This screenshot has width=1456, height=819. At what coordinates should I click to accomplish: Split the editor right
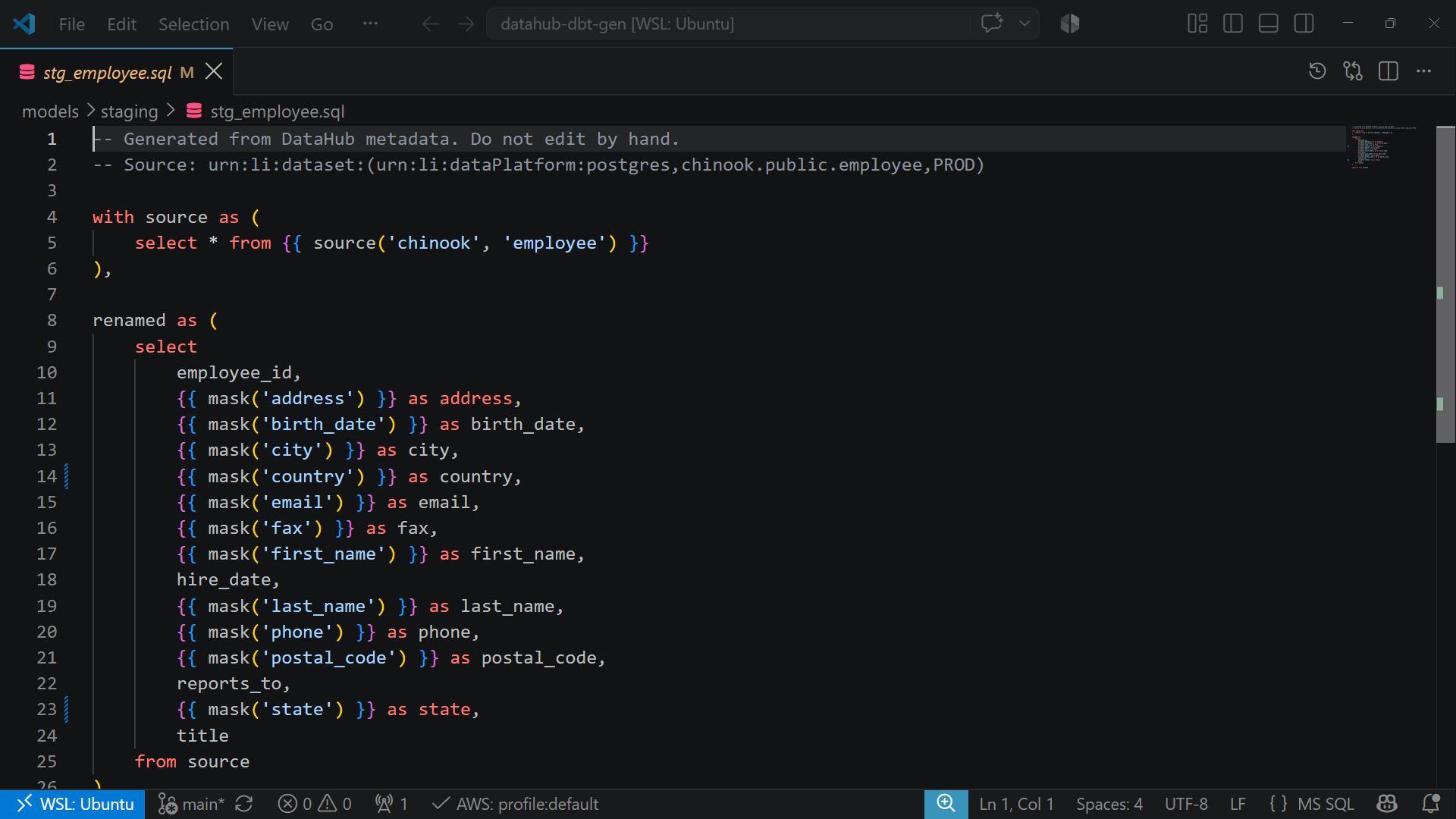point(1389,71)
